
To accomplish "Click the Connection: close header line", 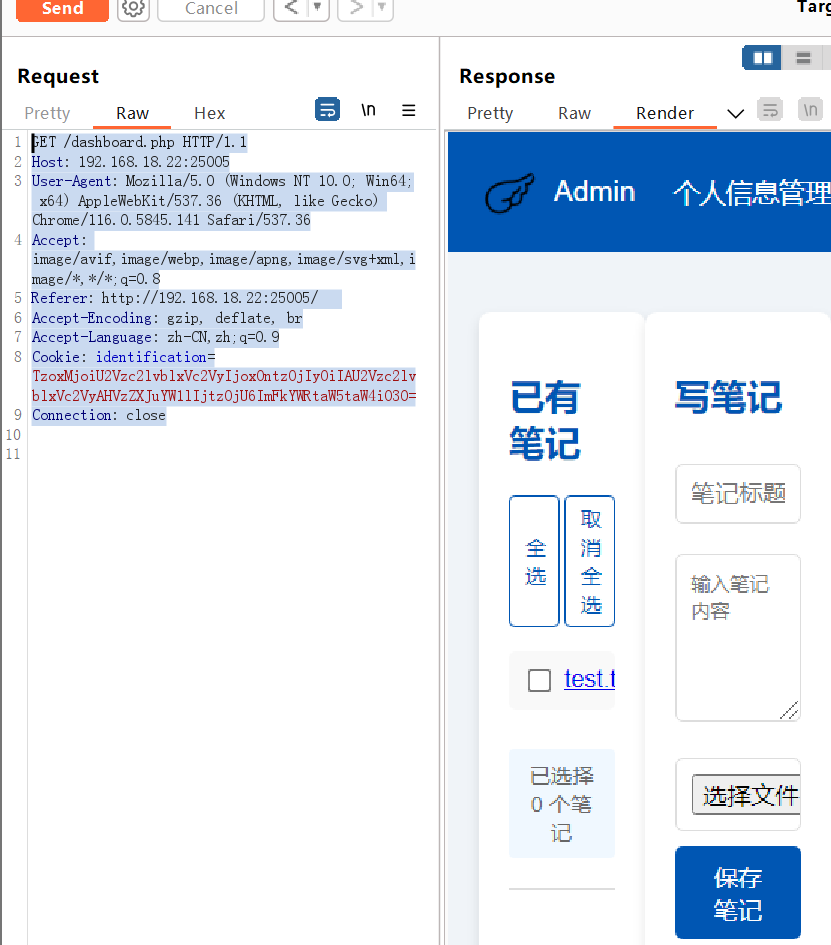I will point(99,415).
